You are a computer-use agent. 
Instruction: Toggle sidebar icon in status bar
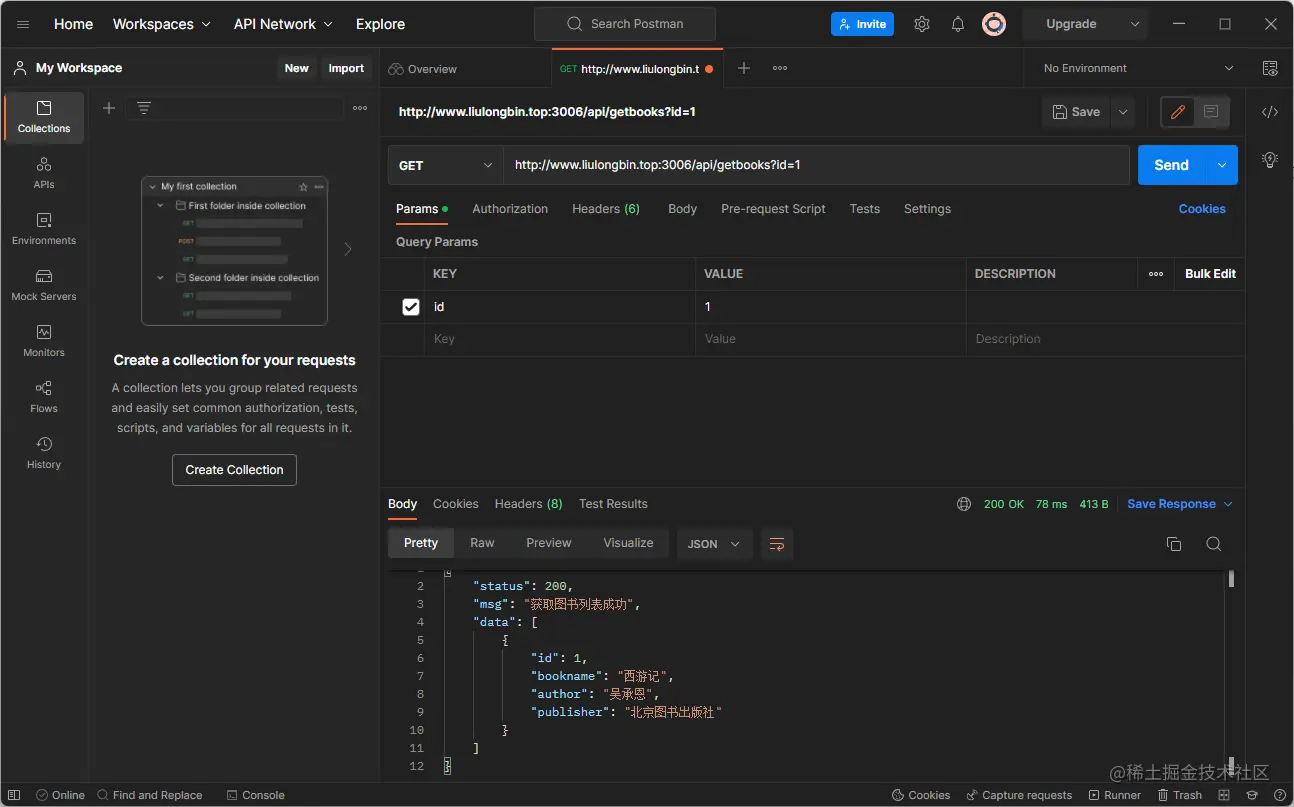(14, 795)
